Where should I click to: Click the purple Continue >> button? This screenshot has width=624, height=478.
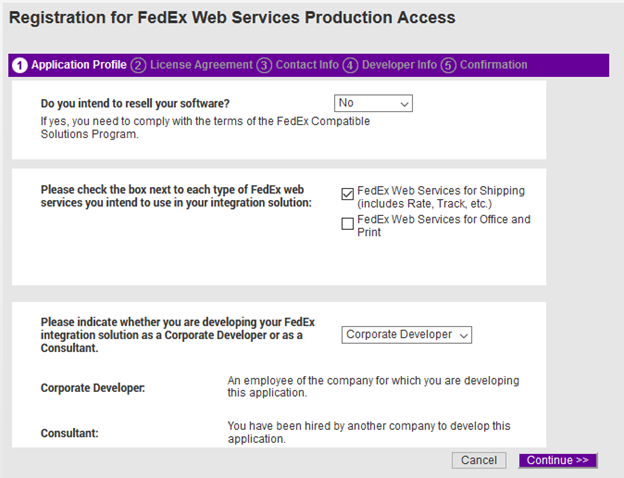click(x=558, y=460)
